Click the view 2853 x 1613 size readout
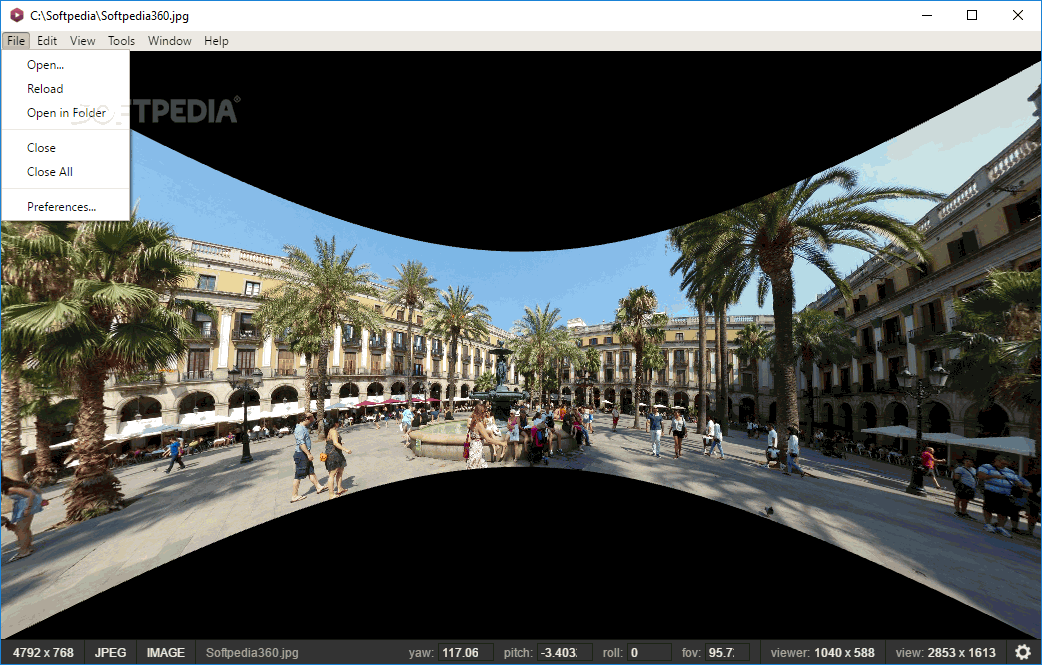The width and height of the screenshot is (1042, 665). click(946, 652)
